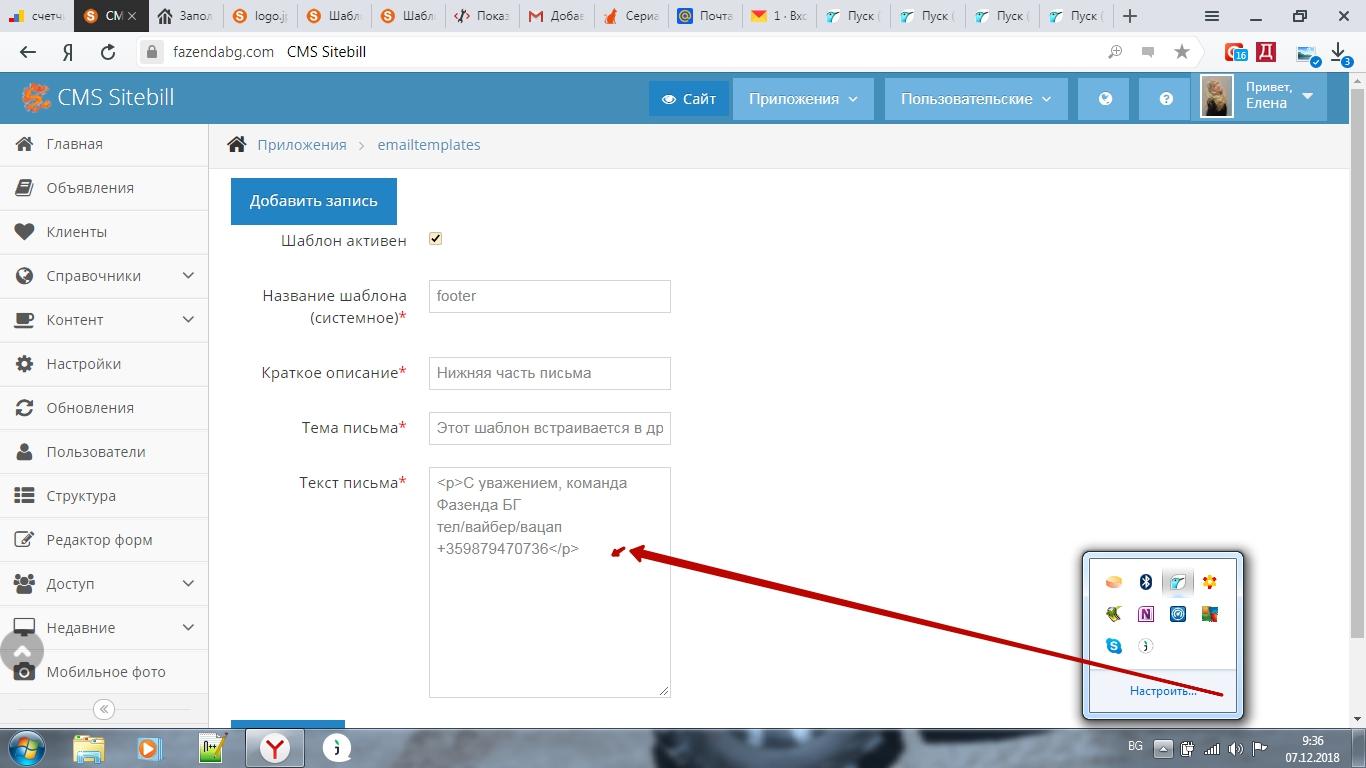Image resolution: width=1366 pixels, height=768 pixels.
Task: Open the Приложения dropdown menu
Action: click(803, 99)
